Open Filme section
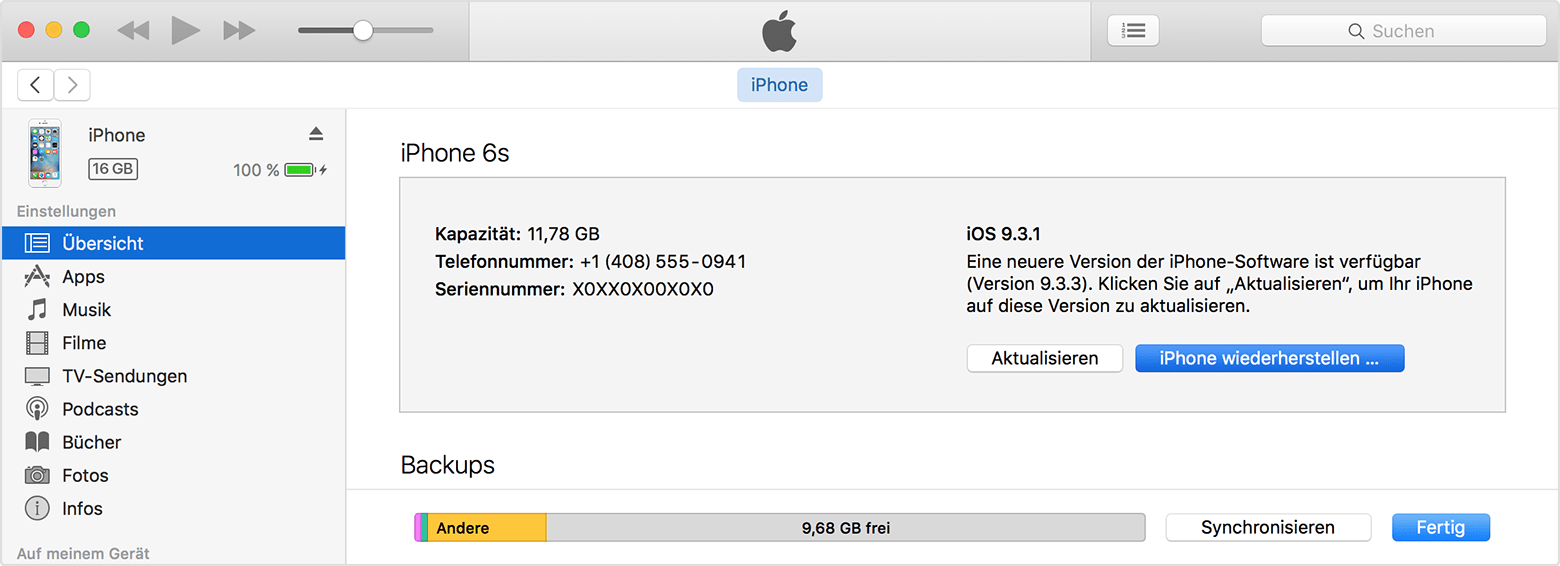This screenshot has width=1560, height=566. coord(84,343)
